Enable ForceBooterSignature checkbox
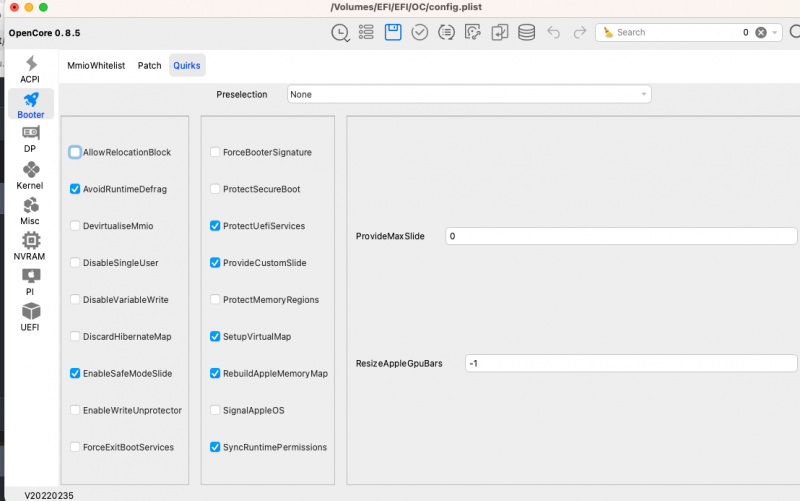Screen dimensions: 800x501 [x=215, y=152]
